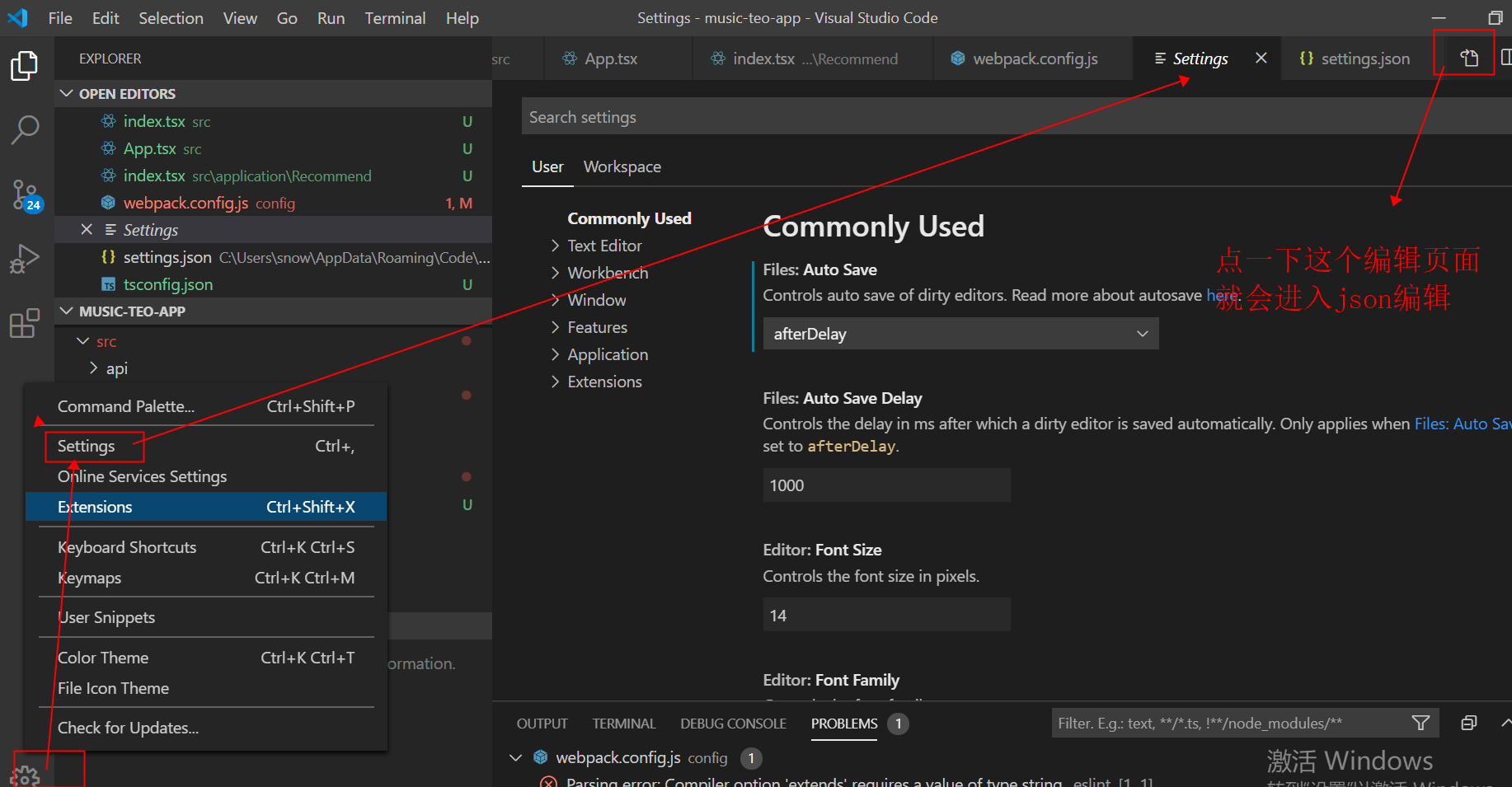Viewport: 1512px width, 787px height.
Task: Expand the Features settings category
Action: 556,327
